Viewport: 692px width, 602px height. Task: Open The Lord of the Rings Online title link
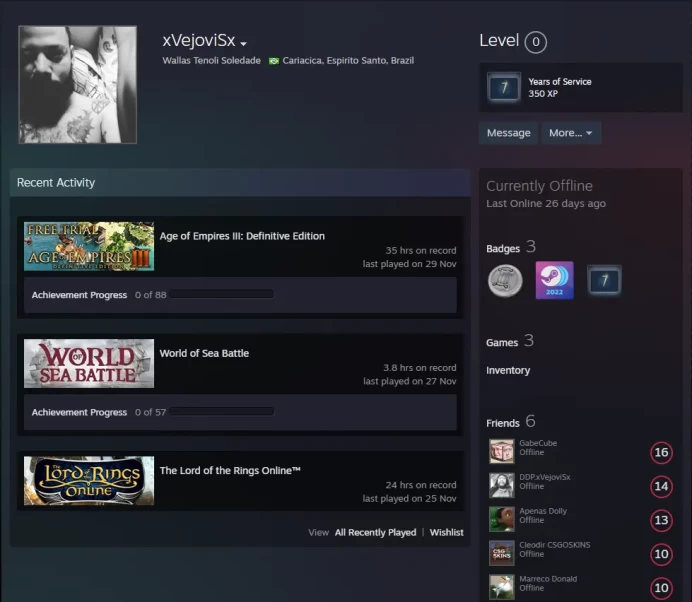click(x=230, y=470)
